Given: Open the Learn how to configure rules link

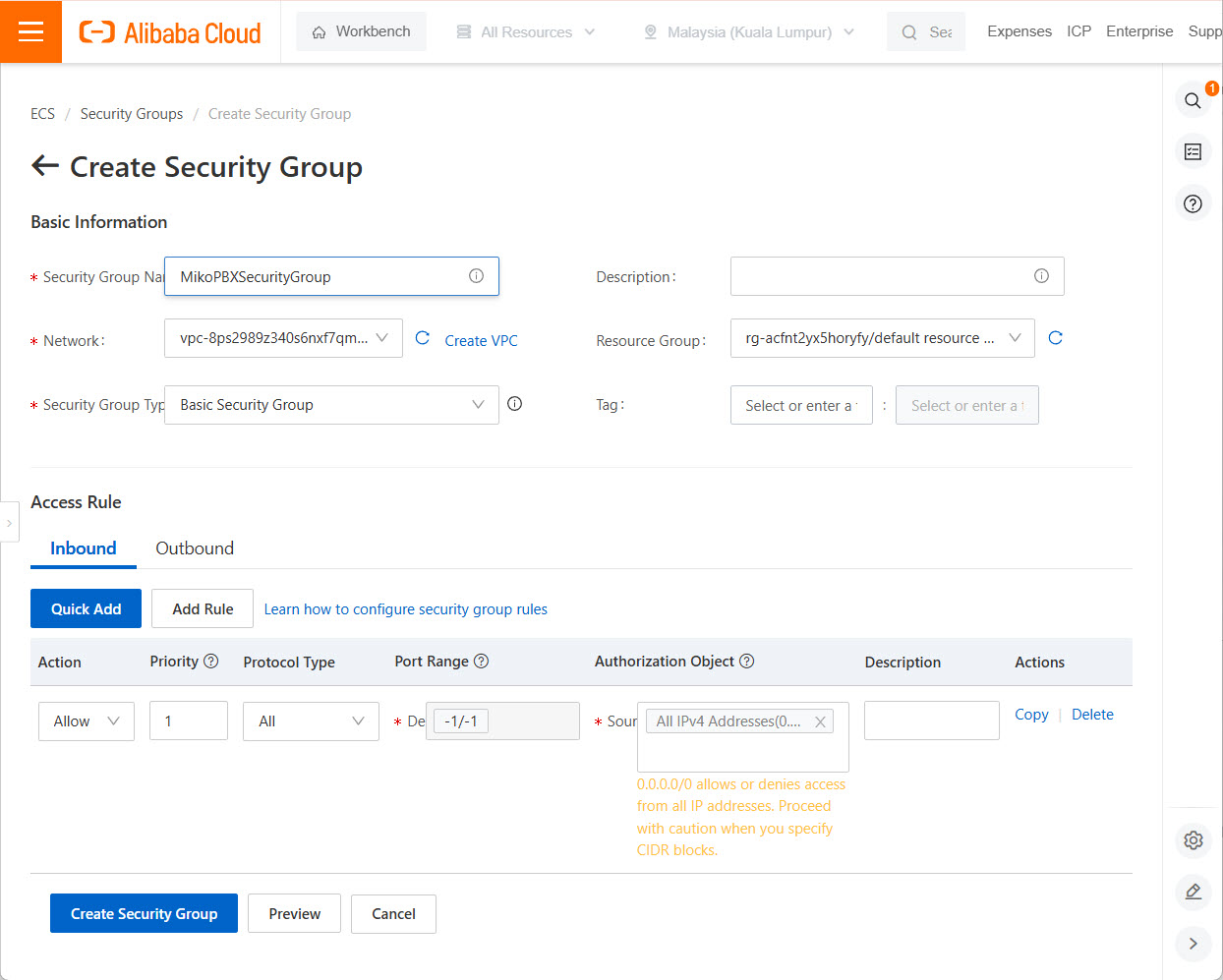Looking at the screenshot, I should pos(405,609).
